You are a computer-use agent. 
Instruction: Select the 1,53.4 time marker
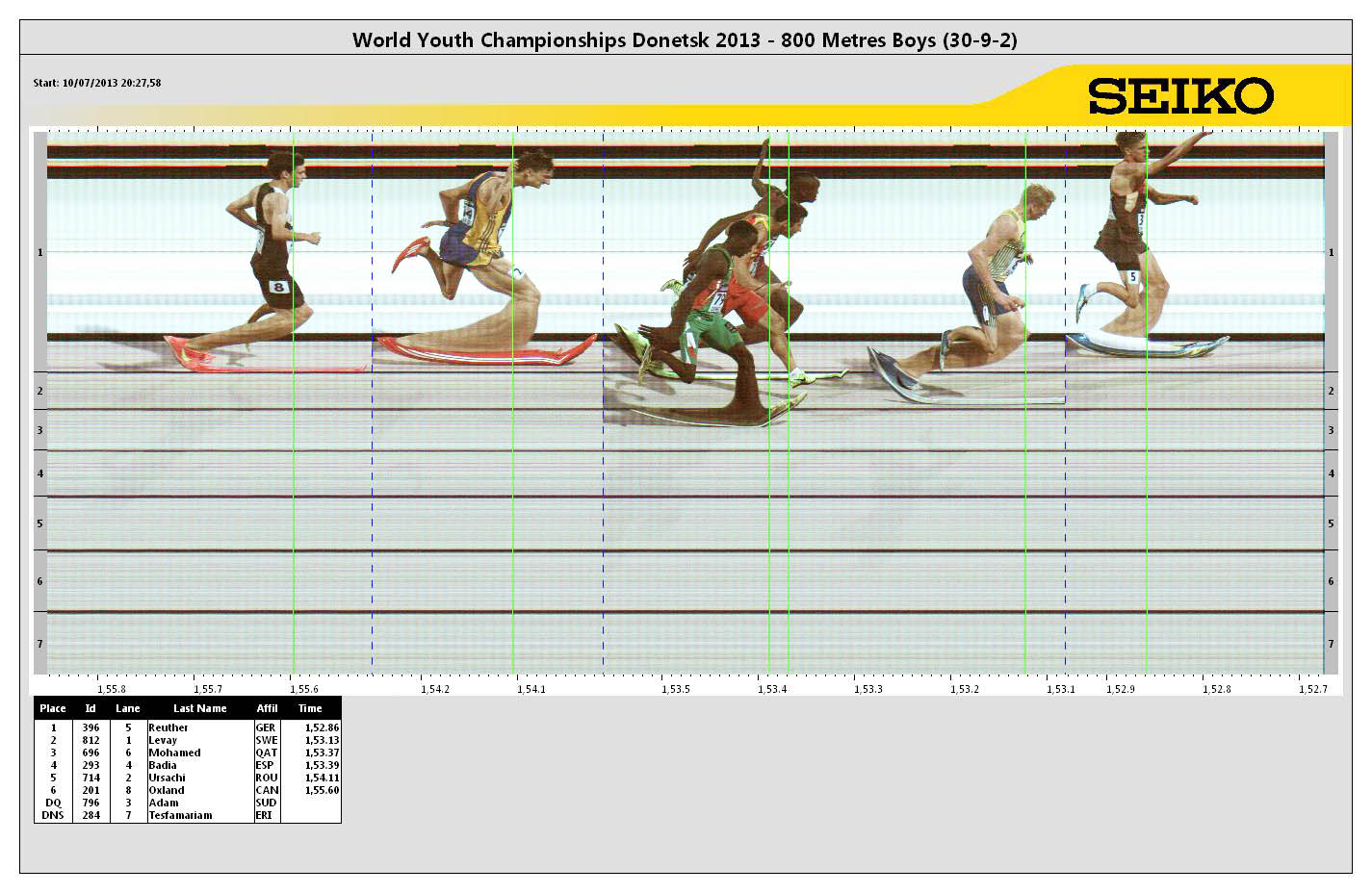click(x=772, y=689)
